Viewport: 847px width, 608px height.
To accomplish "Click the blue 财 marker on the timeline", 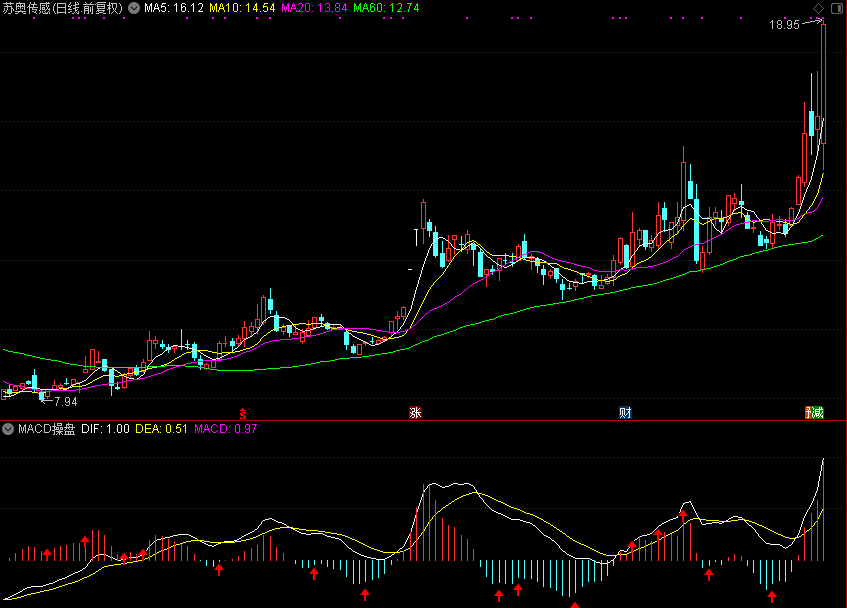I will click(625, 413).
